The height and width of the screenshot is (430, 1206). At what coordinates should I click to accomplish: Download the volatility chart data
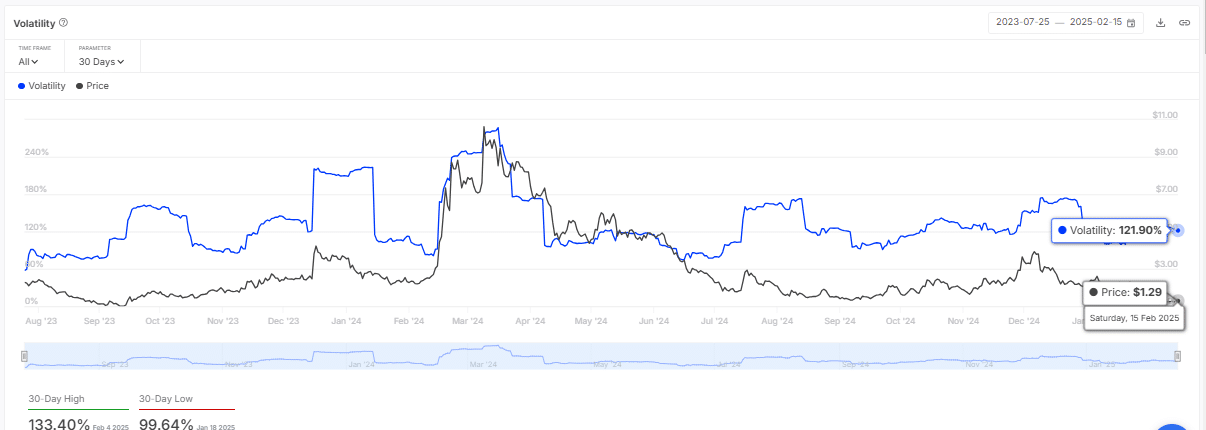click(1161, 22)
